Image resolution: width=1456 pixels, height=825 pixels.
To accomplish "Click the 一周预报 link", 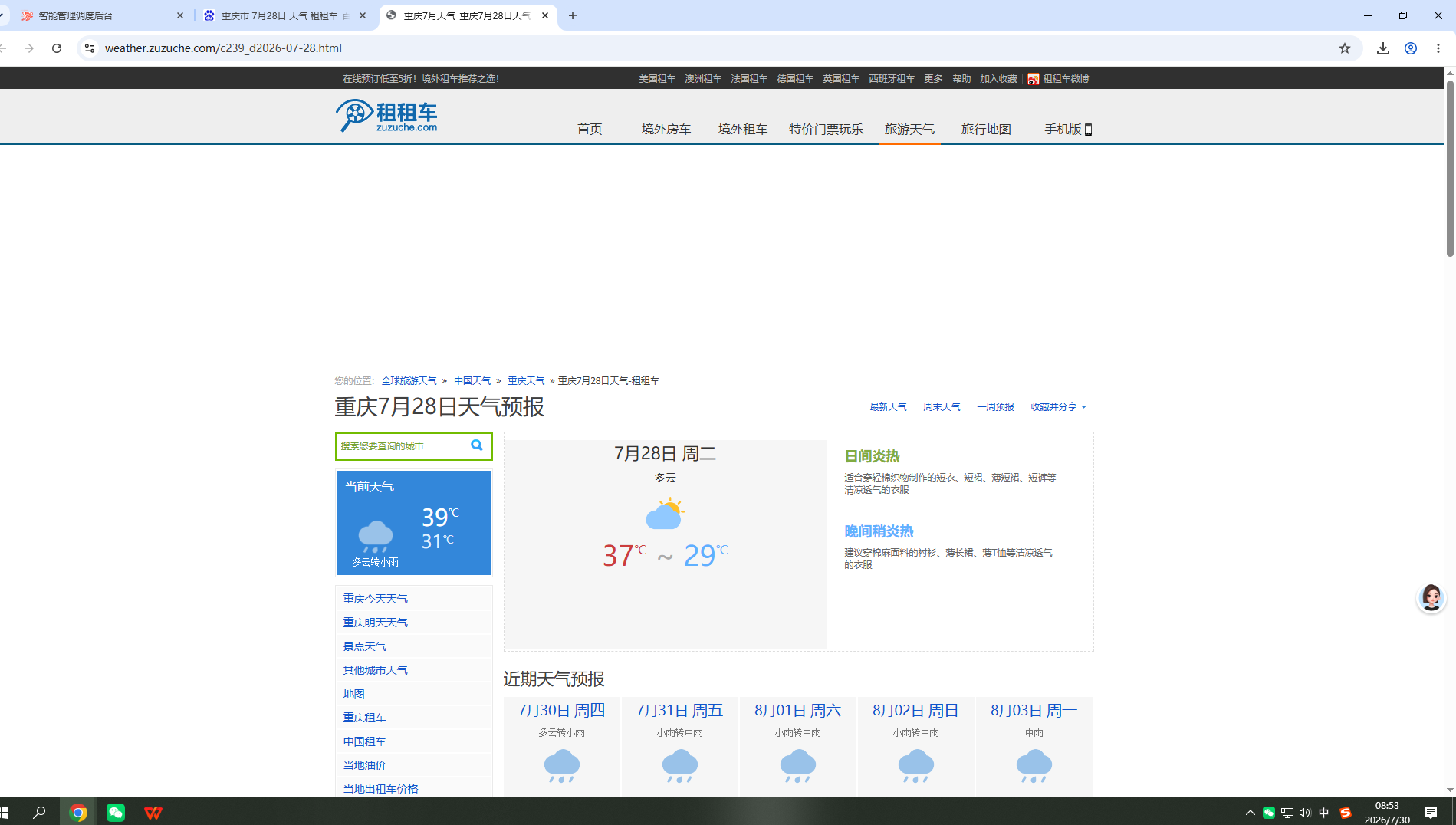I will coord(995,407).
